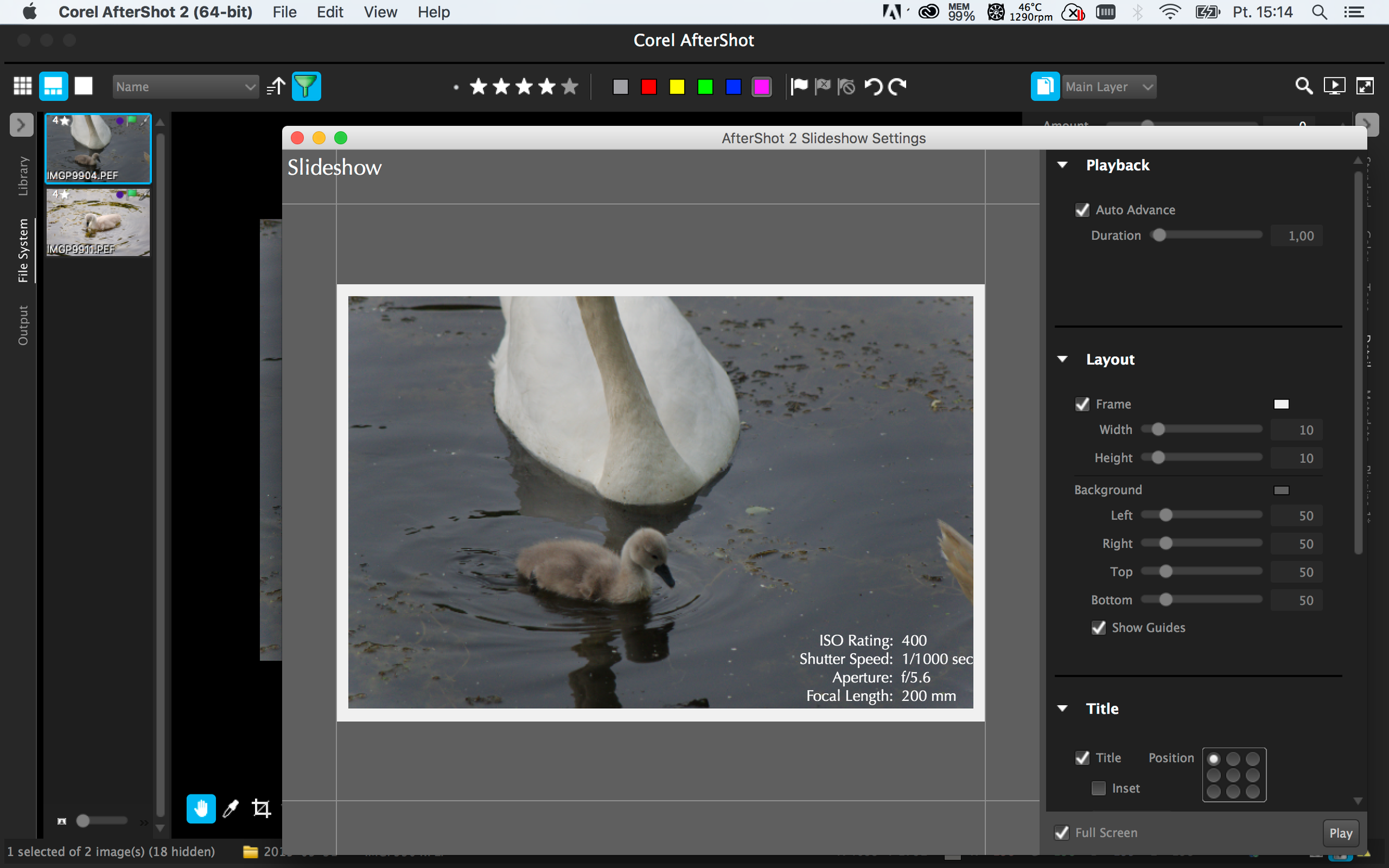Viewport: 1389px width, 868px height.
Task: Click the rotate left arrow icon
Action: tap(873, 86)
